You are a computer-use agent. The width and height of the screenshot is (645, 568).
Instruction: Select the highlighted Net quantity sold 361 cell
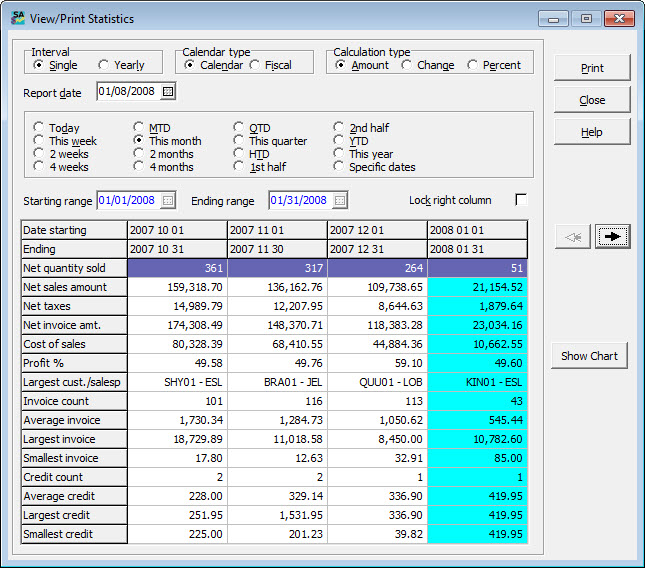click(177, 268)
